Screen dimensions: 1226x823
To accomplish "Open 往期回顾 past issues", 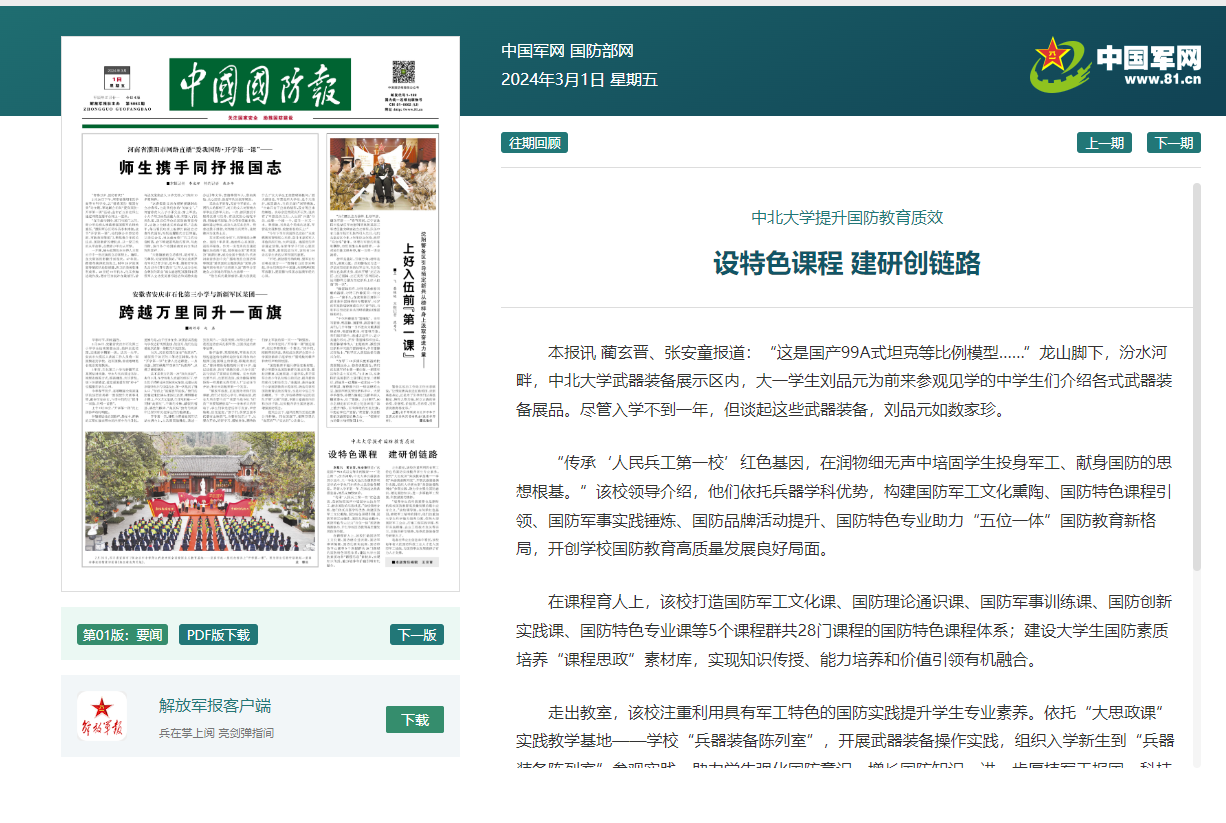I will coord(534,143).
